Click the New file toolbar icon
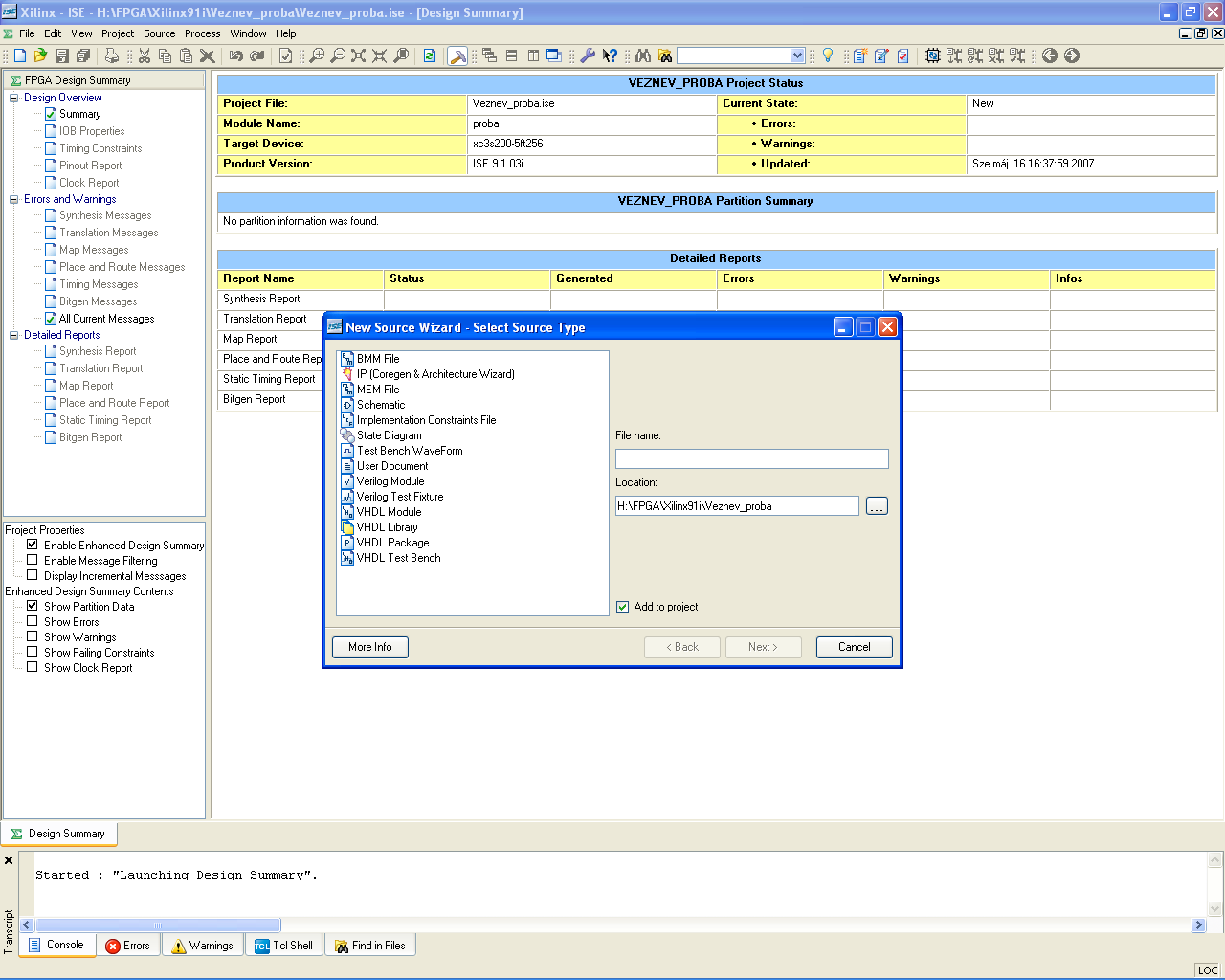 pos(19,56)
